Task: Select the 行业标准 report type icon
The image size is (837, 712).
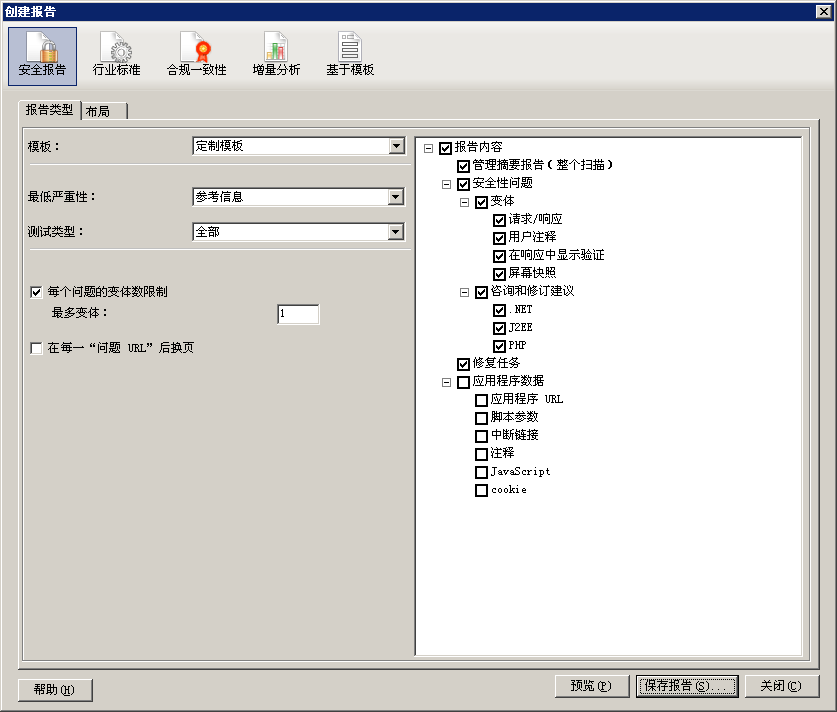Action: coord(116,56)
